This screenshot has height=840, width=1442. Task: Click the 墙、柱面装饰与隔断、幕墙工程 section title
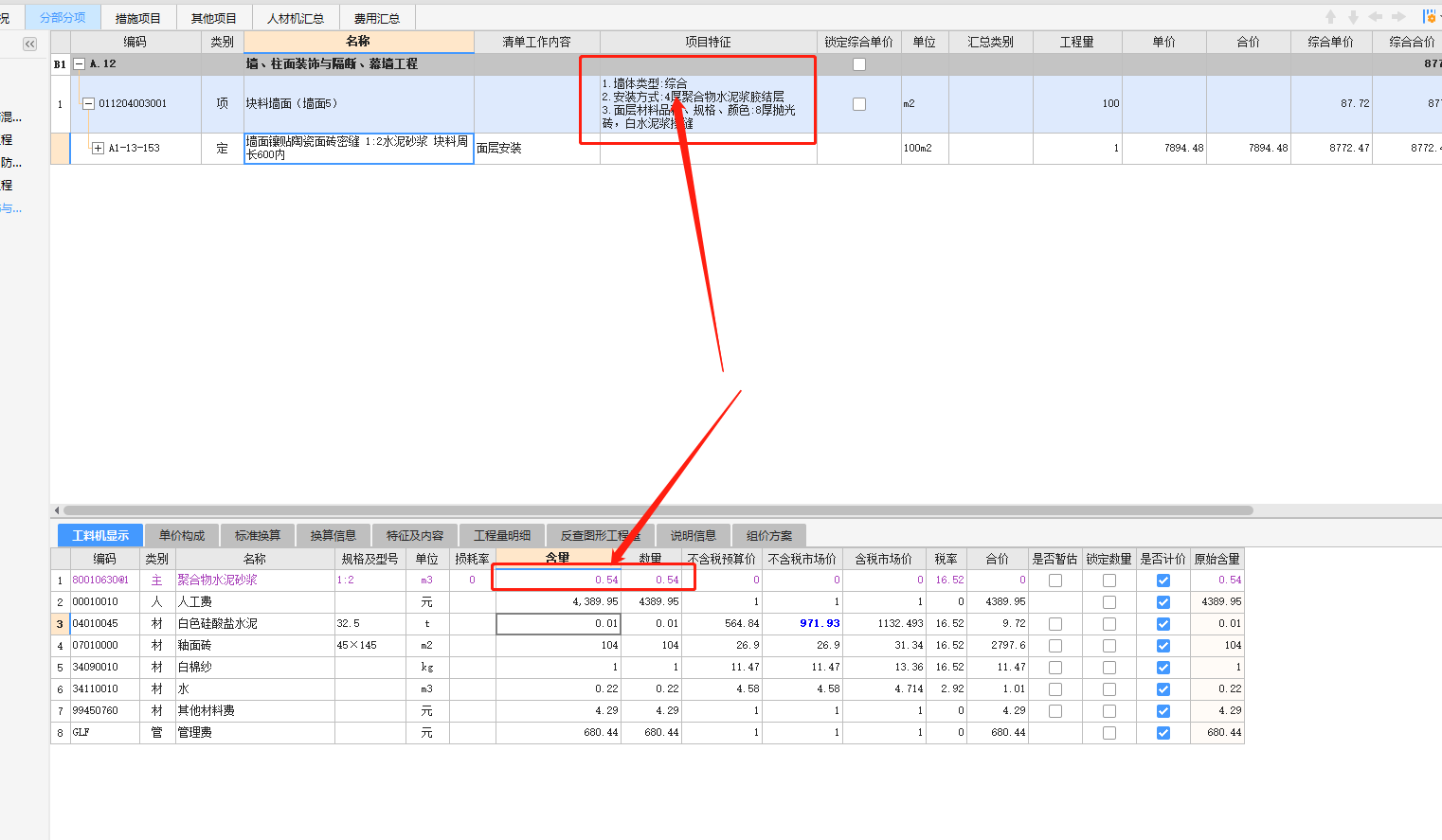point(332,64)
